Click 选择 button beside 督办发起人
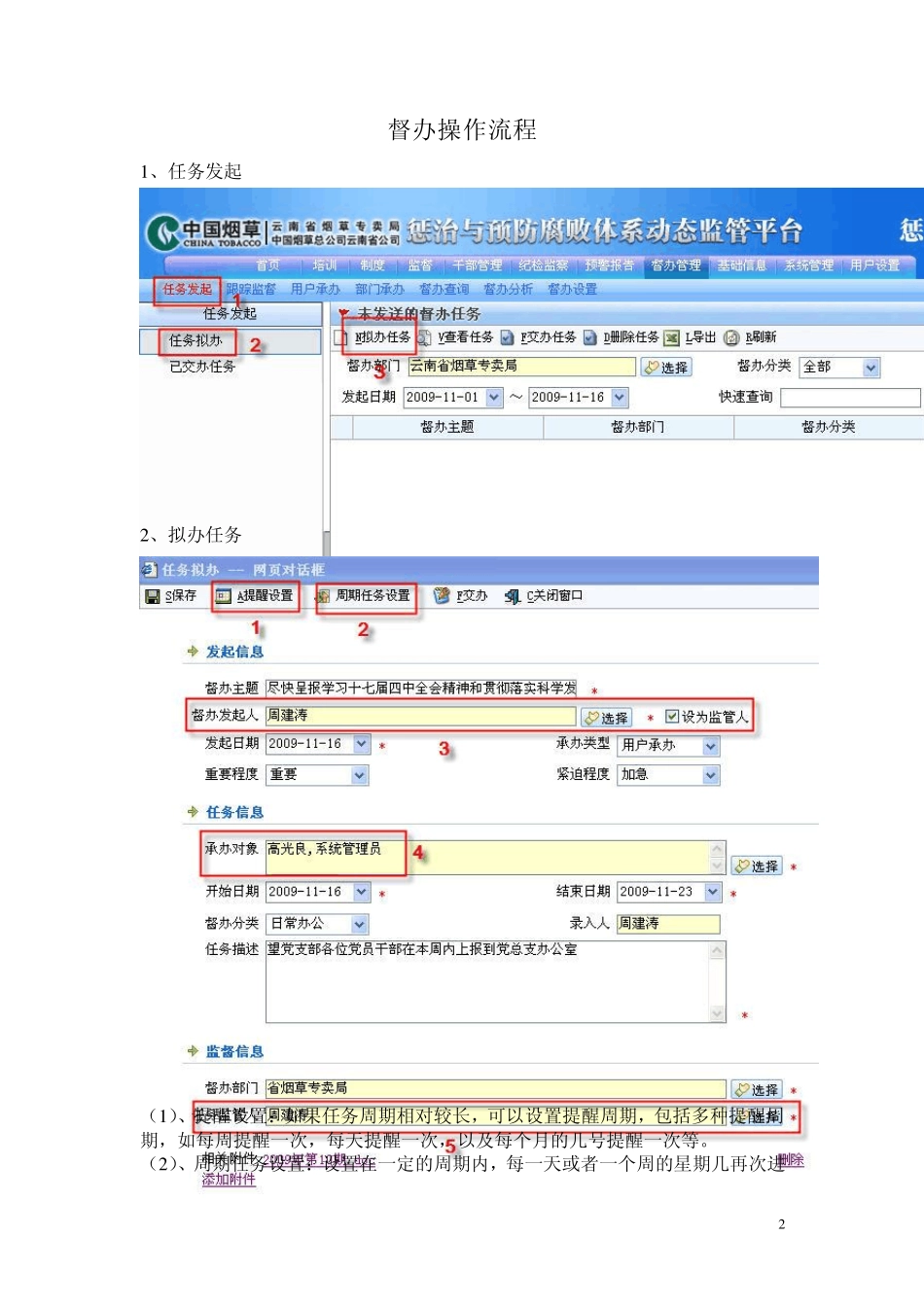The width and height of the screenshot is (924, 1307). (606, 718)
